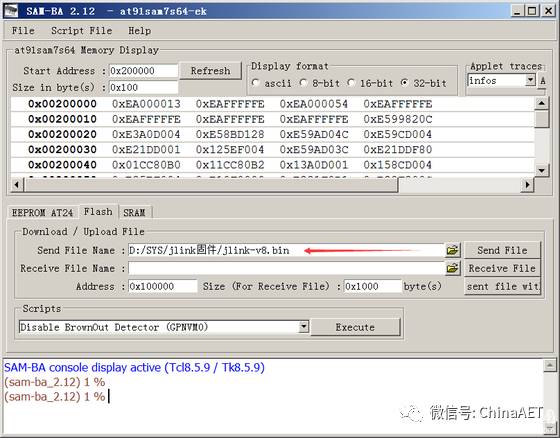The width and height of the screenshot is (560, 438).
Task: Click memory address 0x00200010 row label
Action: pyautogui.click(x=62, y=119)
